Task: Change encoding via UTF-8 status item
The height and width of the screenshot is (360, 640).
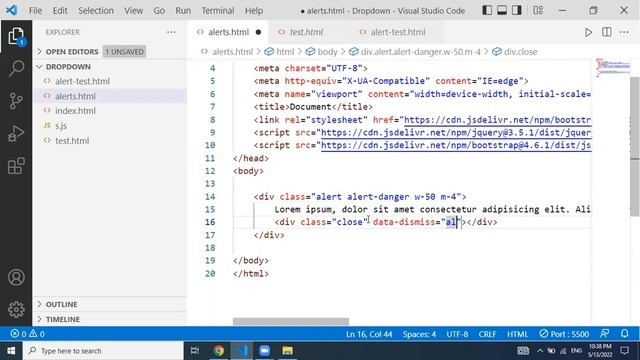Action: click(x=457, y=334)
